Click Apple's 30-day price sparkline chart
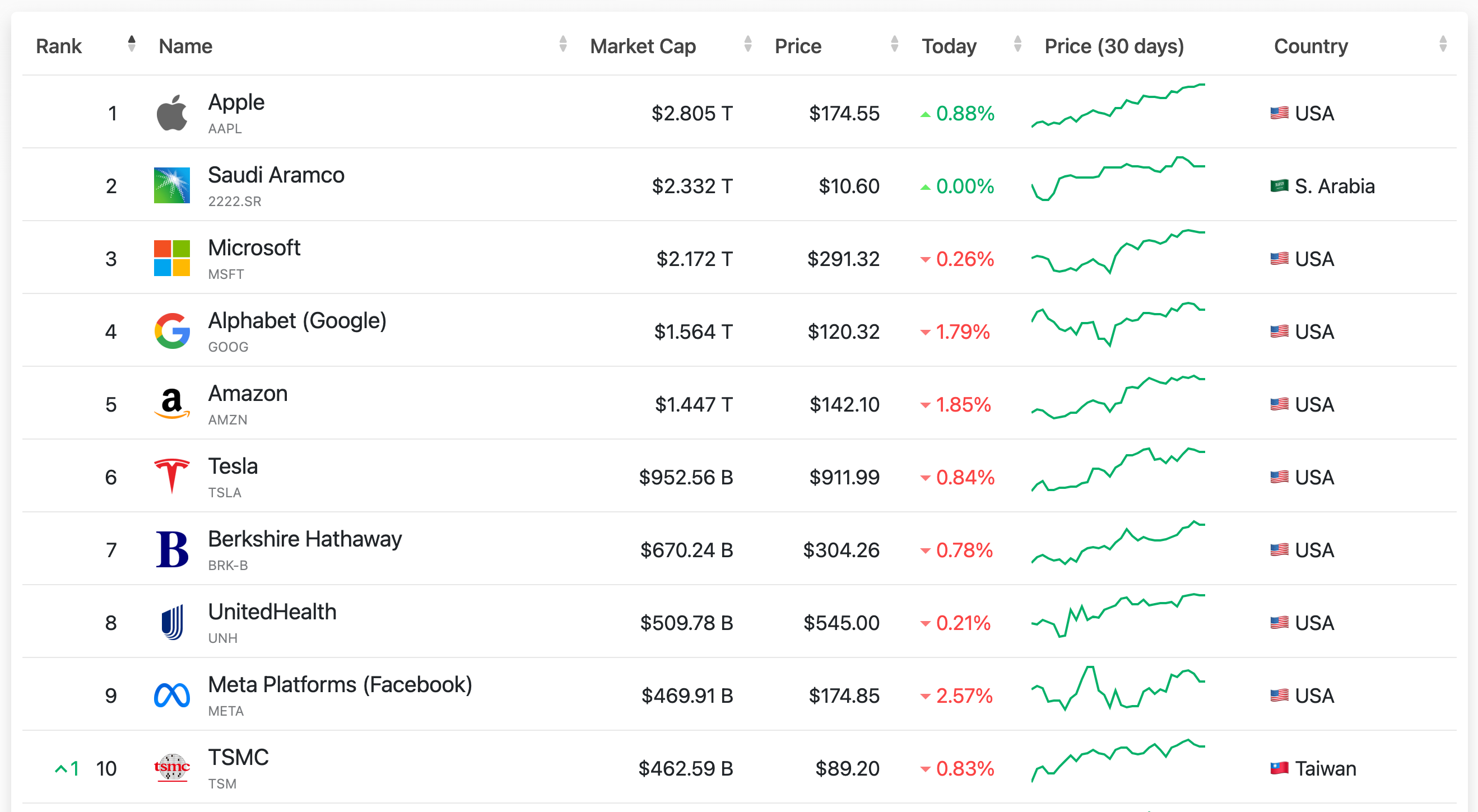Image resolution: width=1478 pixels, height=812 pixels. [x=1118, y=106]
